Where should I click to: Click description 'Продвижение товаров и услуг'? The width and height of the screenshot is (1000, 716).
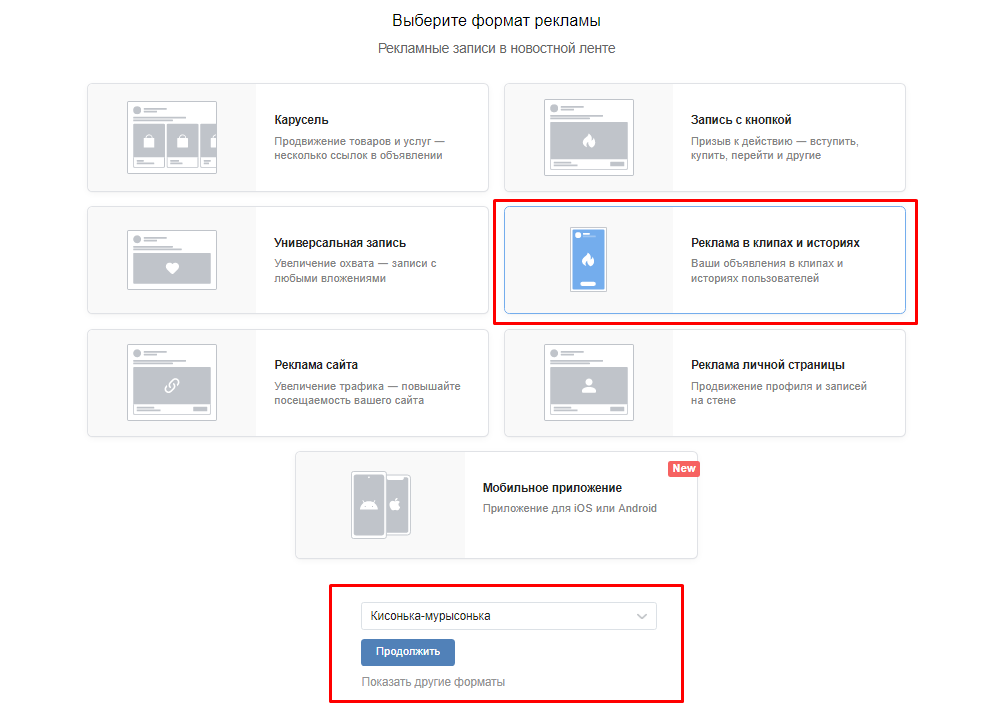(353, 141)
